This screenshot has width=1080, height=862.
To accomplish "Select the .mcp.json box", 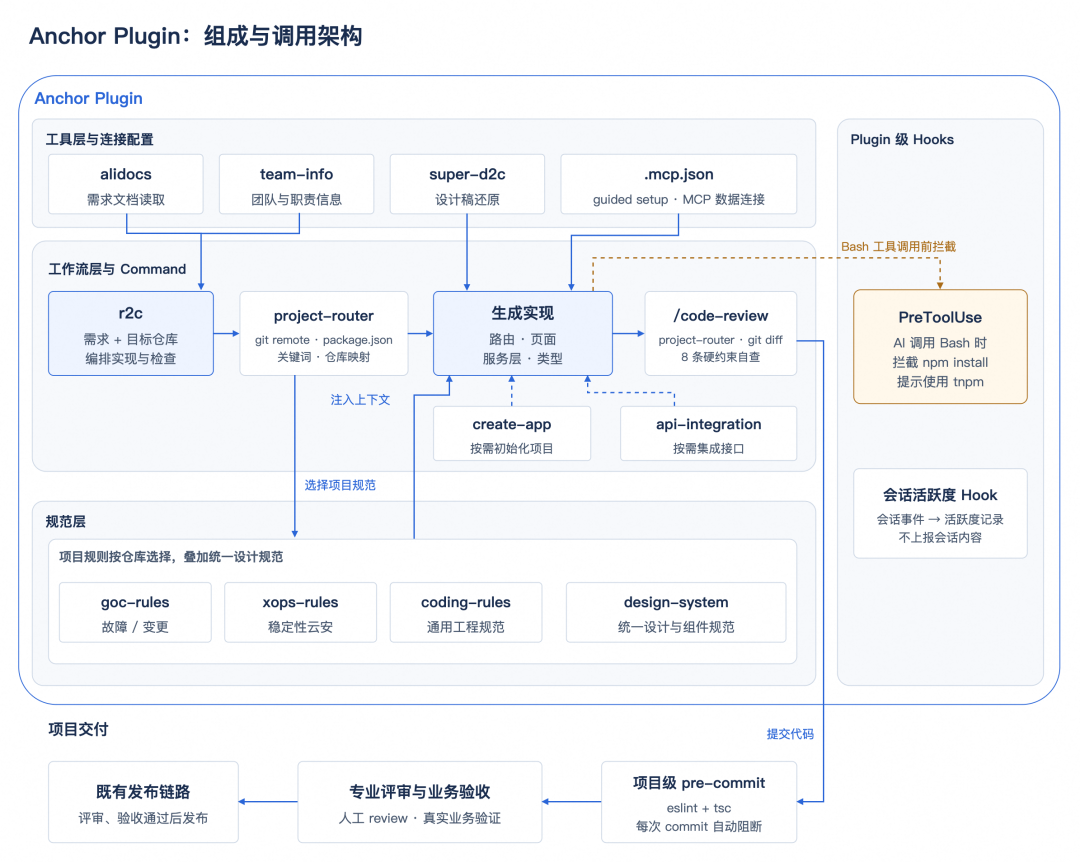I will [678, 184].
